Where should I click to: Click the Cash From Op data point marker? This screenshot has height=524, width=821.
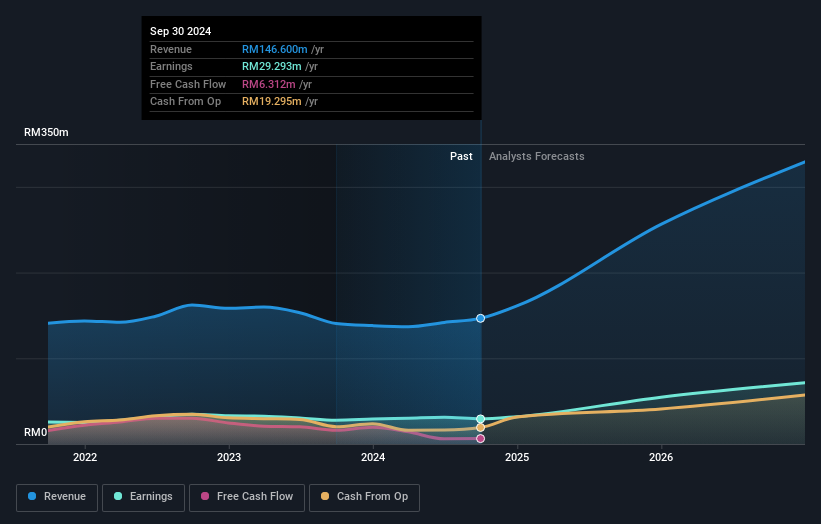[x=480, y=428]
